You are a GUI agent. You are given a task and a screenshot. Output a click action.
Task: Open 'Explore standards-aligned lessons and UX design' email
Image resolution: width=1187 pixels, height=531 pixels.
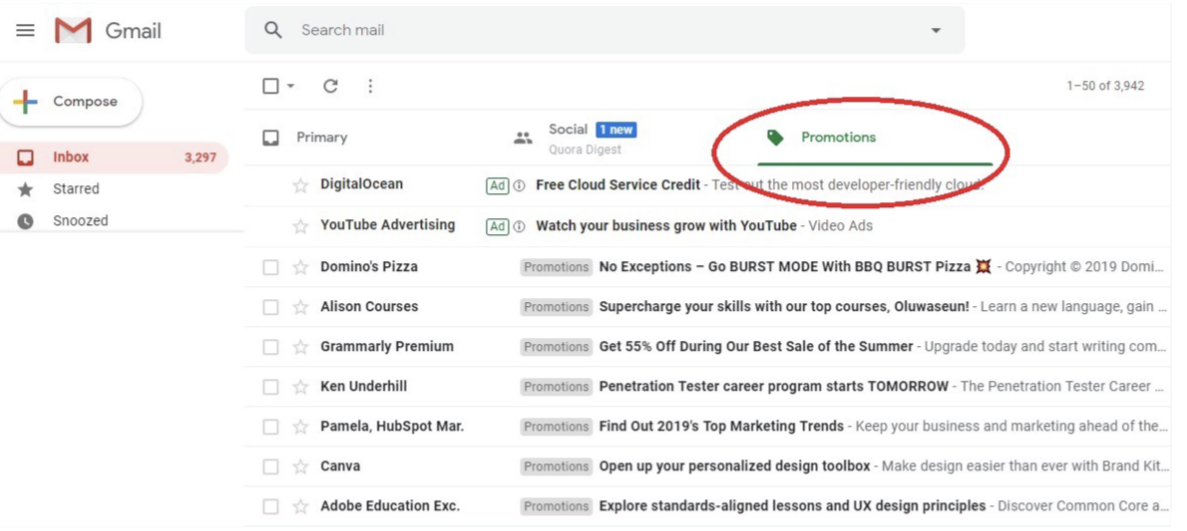(x=792, y=506)
